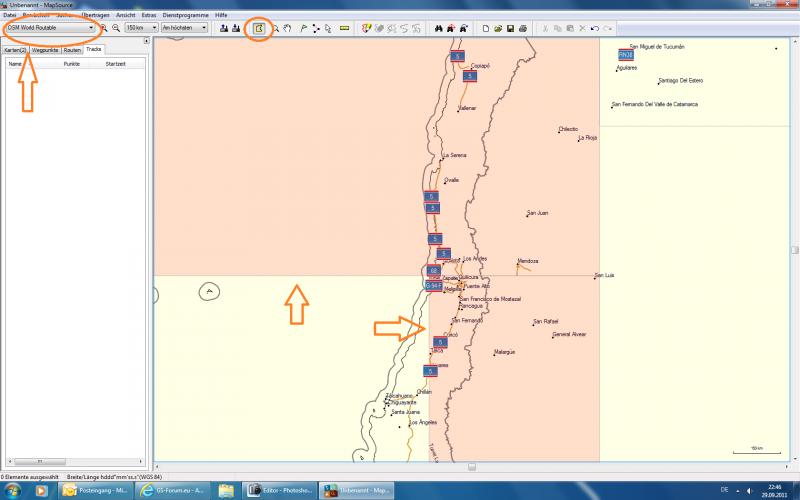Select the Measure distance ruler tool
Viewport: 800px width, 500px height.
point(344,28)
